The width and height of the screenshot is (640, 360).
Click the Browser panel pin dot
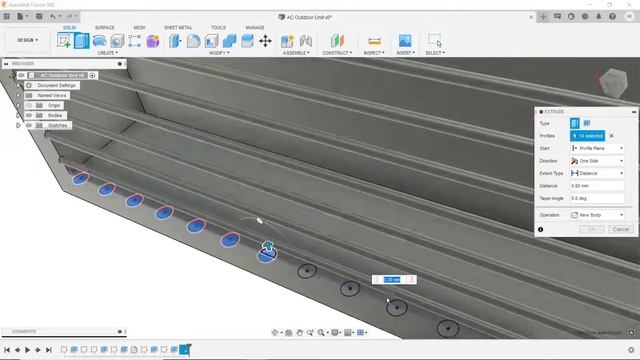120,64
